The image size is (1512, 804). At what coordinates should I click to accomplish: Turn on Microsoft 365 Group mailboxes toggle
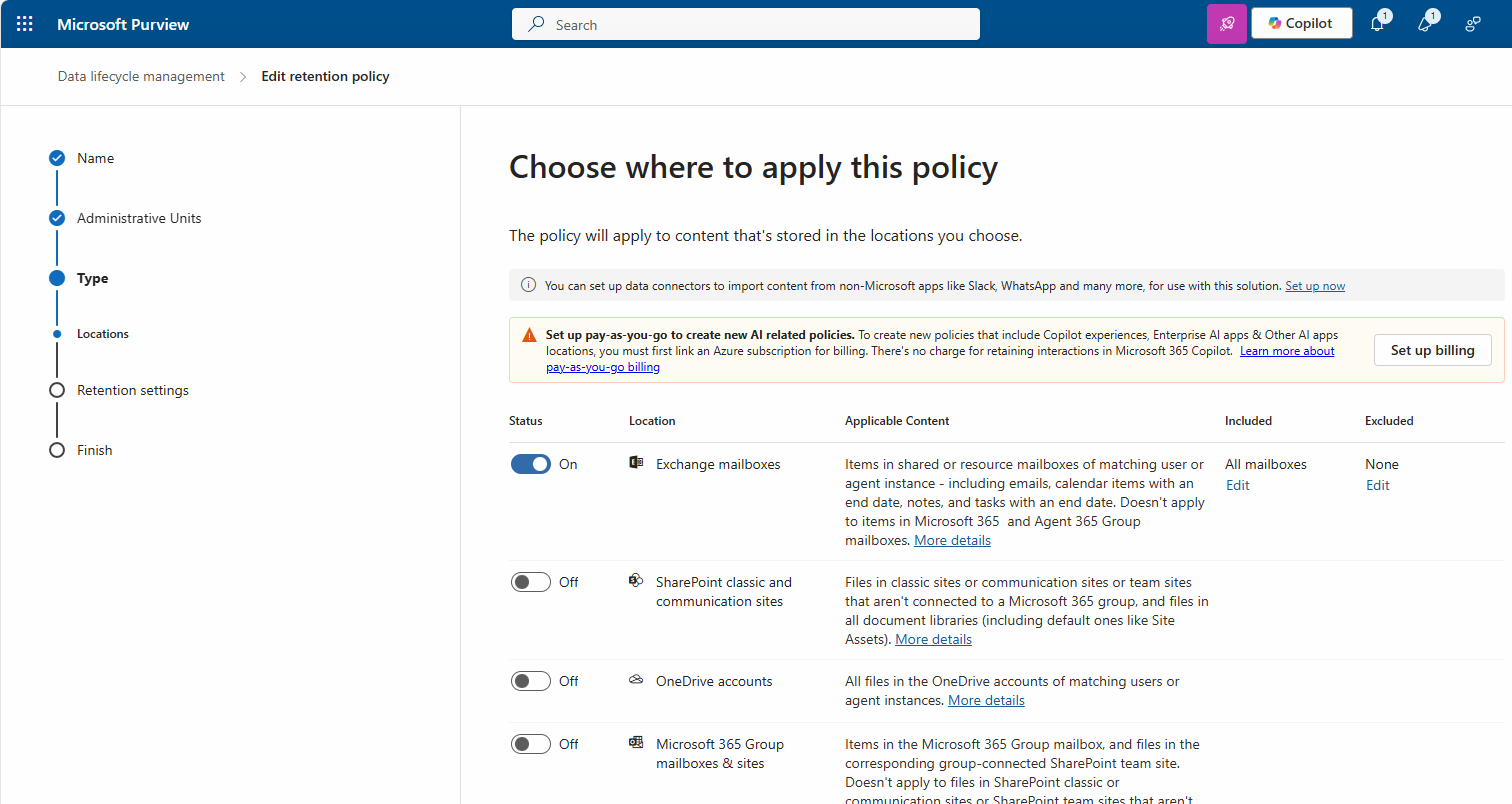click(x=530, y=744)
